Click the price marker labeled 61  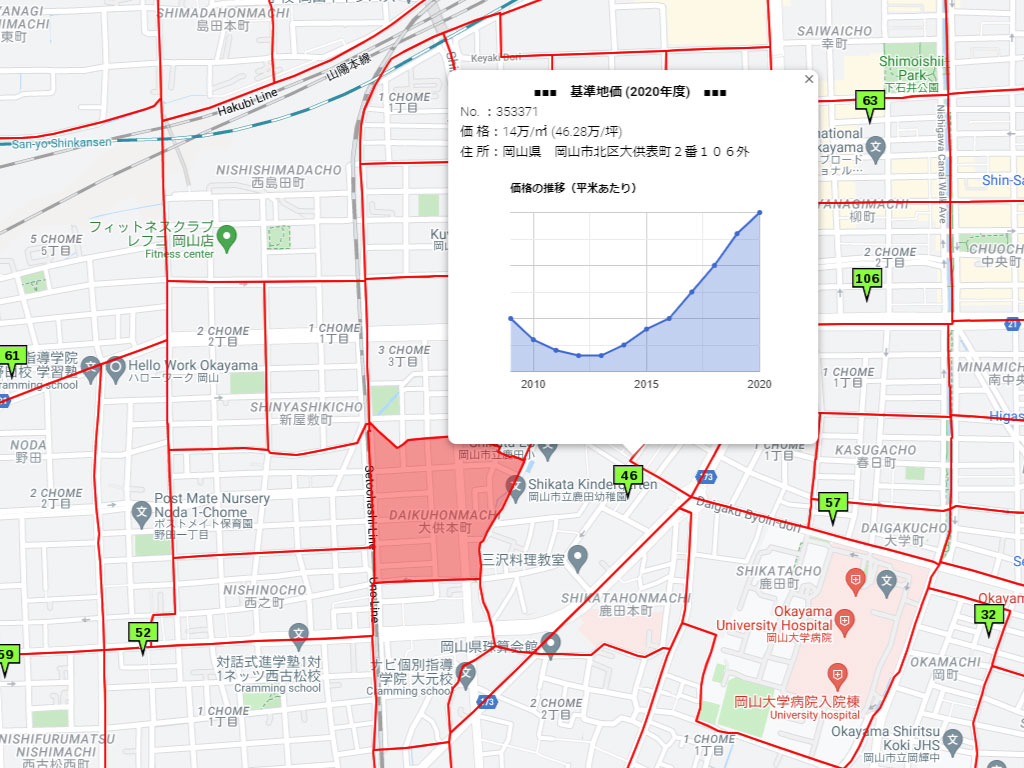(x=12, y=357)
